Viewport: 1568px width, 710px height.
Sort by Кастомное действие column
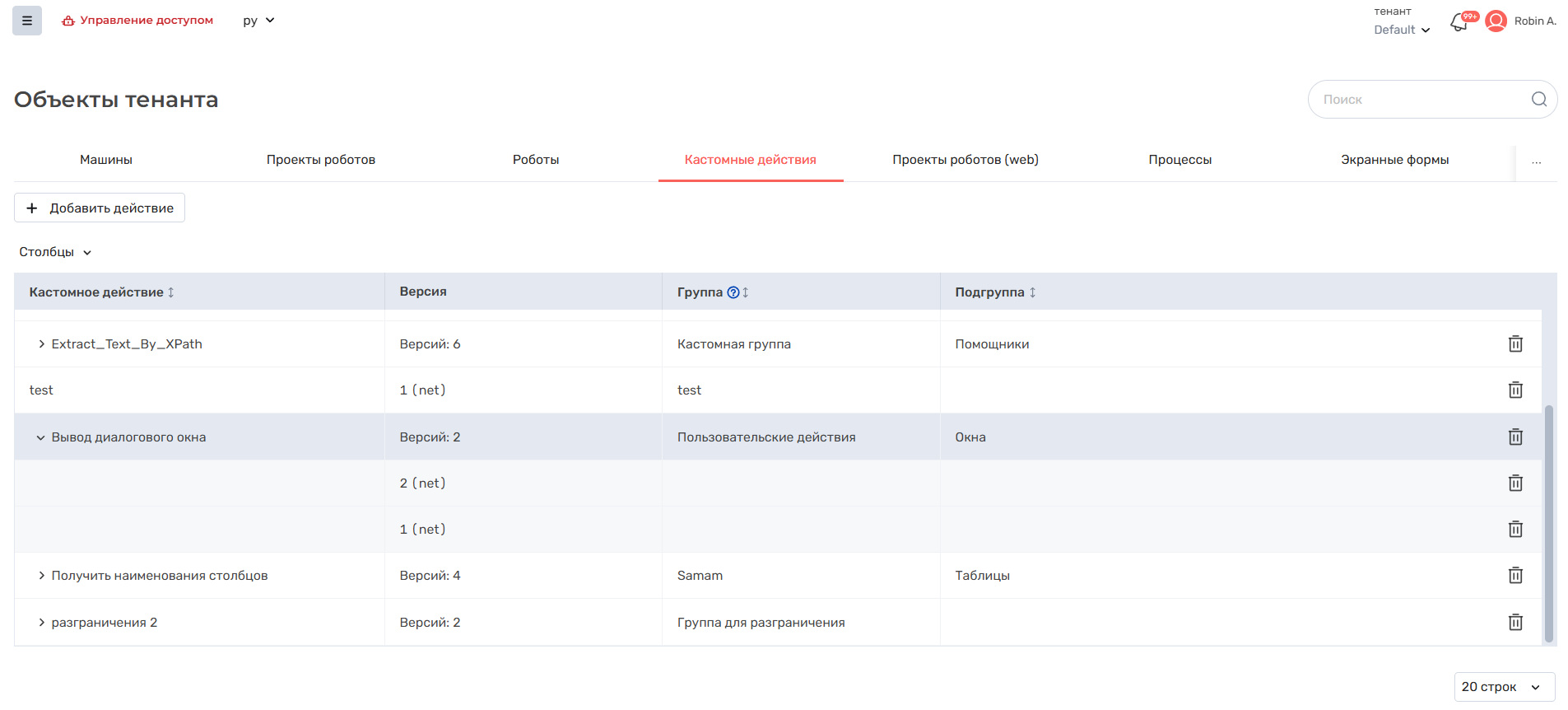171,292
